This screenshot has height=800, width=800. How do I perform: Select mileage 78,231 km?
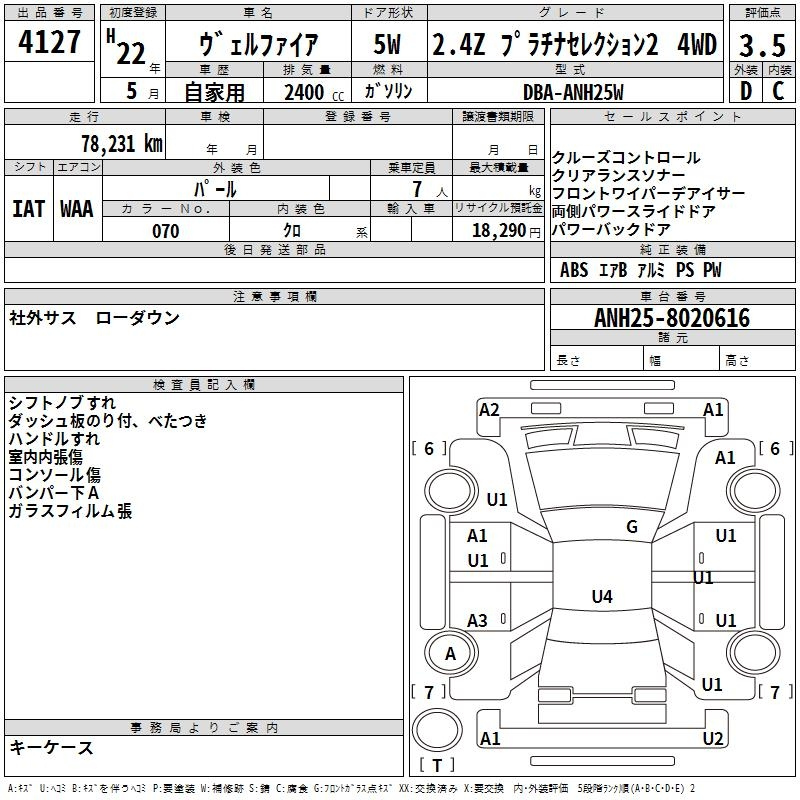pos(121,144)
